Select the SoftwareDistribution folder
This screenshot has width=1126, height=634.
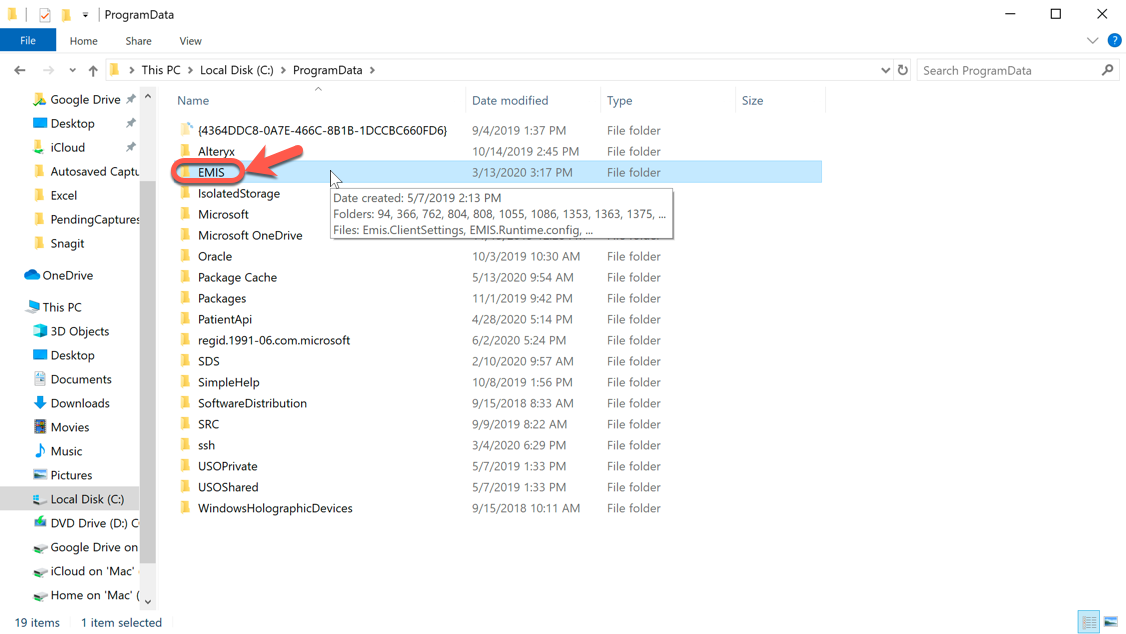pyautogui.click(x=252, y=403)
